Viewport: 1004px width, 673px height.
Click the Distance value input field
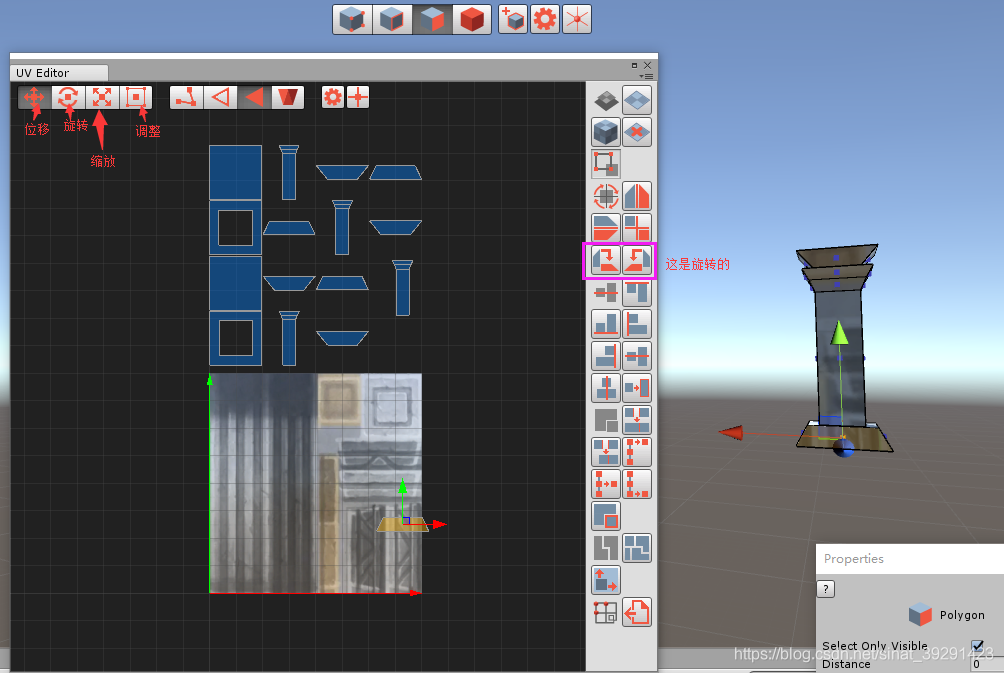(987, 664)
